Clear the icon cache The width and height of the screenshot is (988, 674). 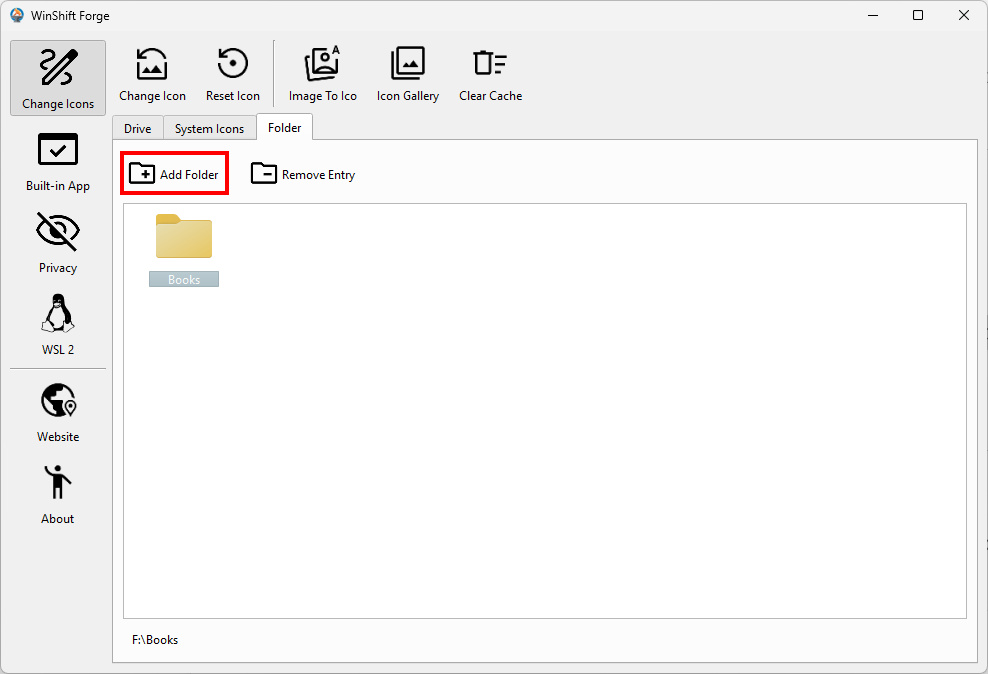(x=490, y=75)
